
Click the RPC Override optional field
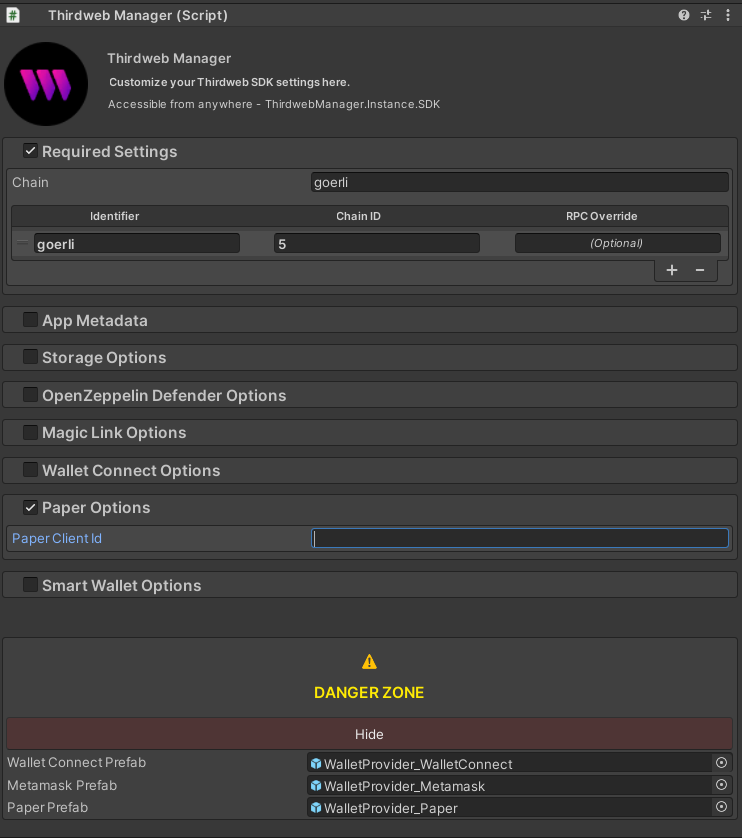(x=617, y=243)
